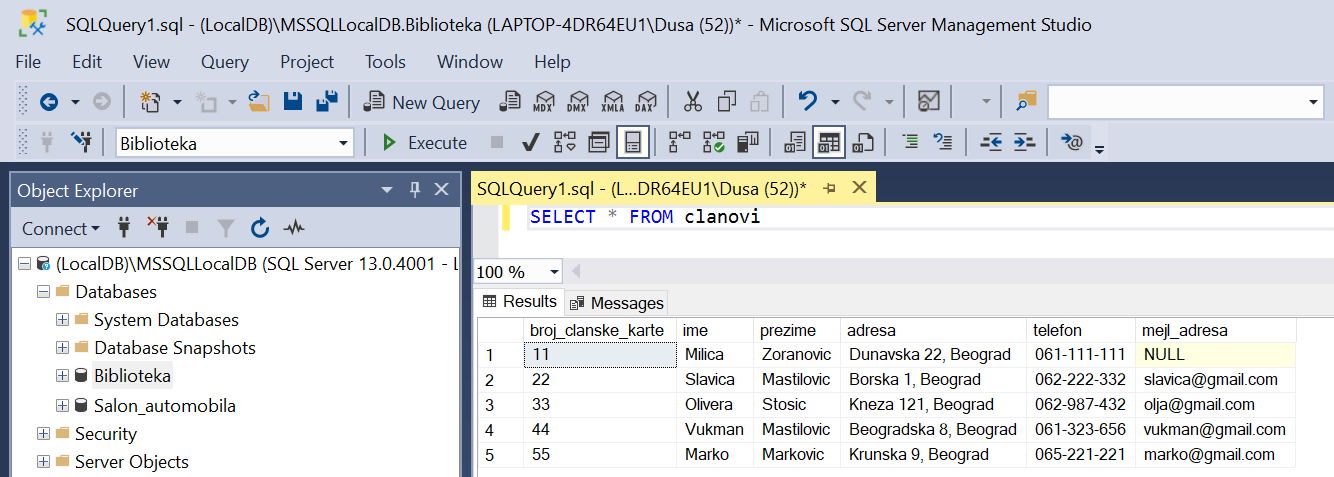Image resolution: width=1334 pixels, height=477 pixels.
Task: Decrease the line indent
Action: [x=990, y=143]
